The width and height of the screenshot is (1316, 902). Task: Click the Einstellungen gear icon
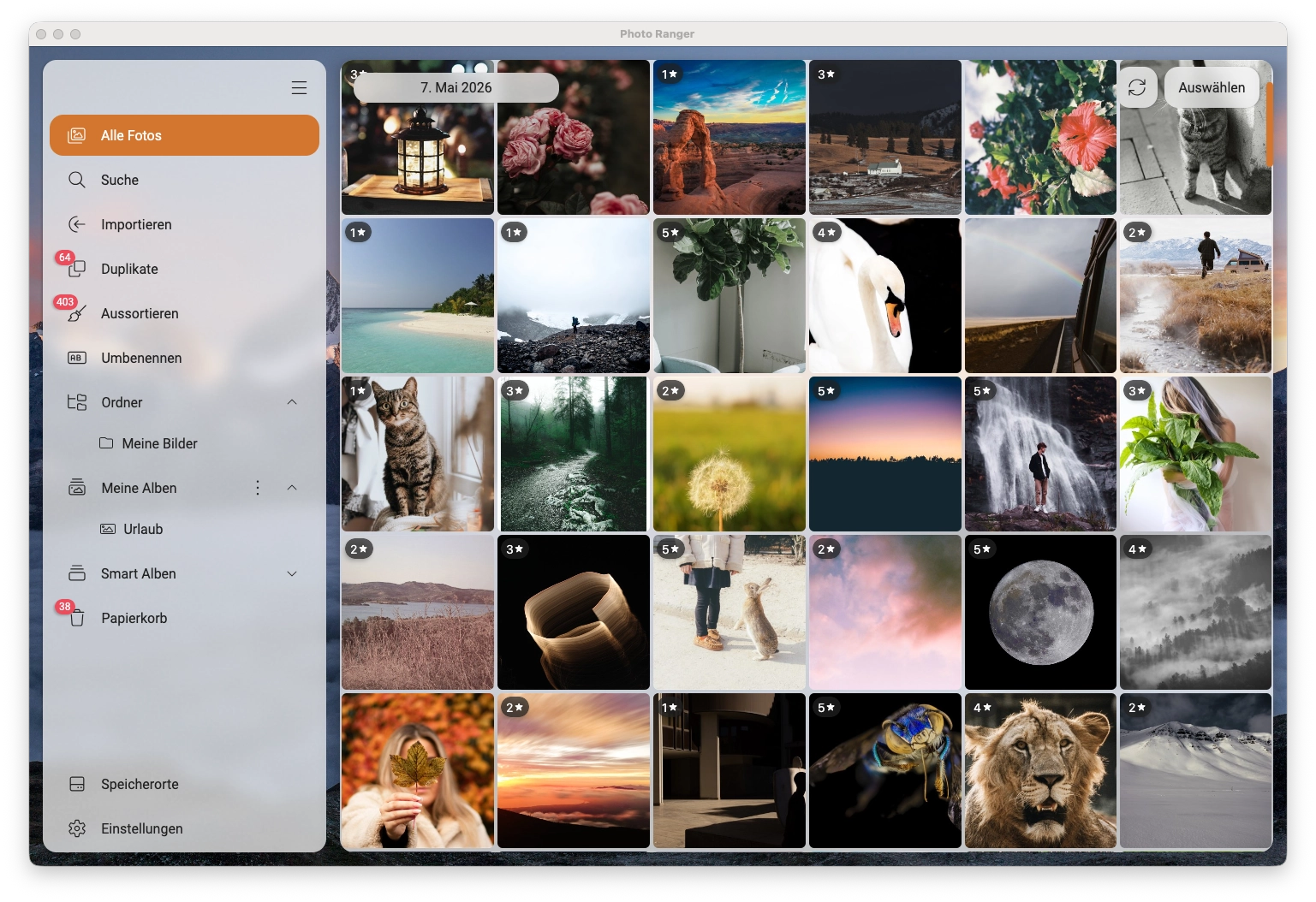(77, 828)
